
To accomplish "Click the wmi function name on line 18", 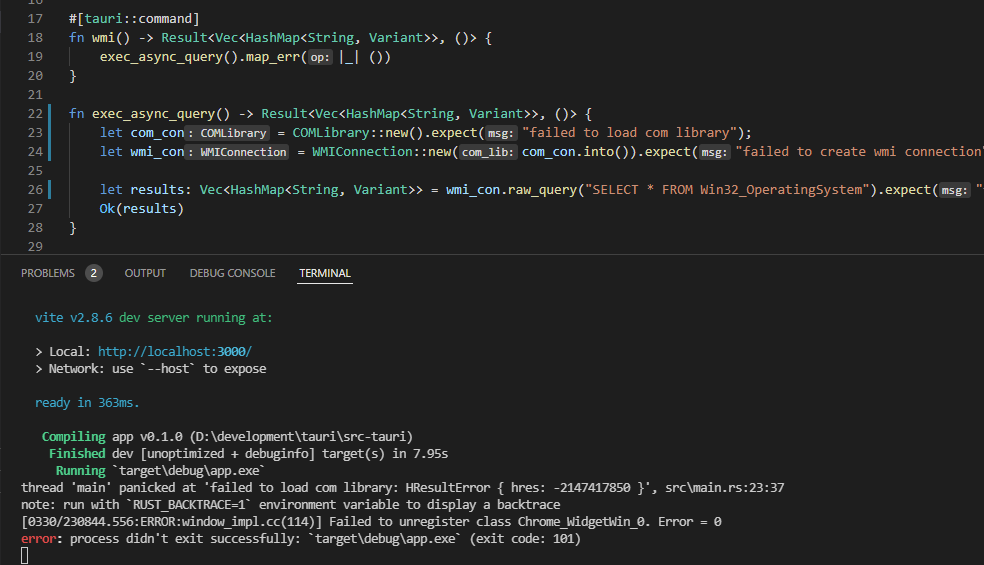I will click(104, 38).
